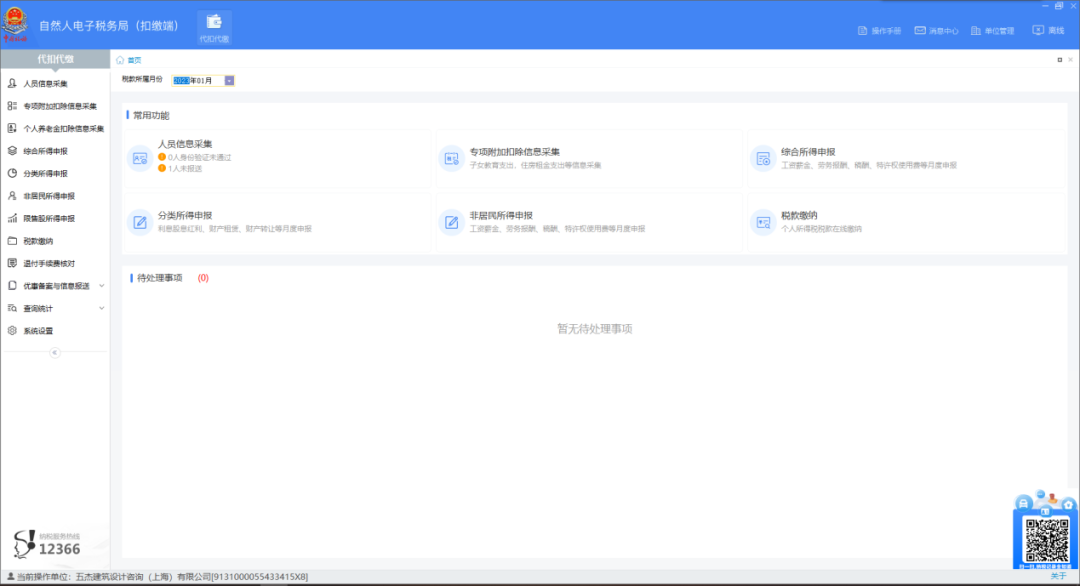Open the 专项附加扣除信息采集 card in 常用功能
Screen dimensions: 1080x586
(589, 158)
